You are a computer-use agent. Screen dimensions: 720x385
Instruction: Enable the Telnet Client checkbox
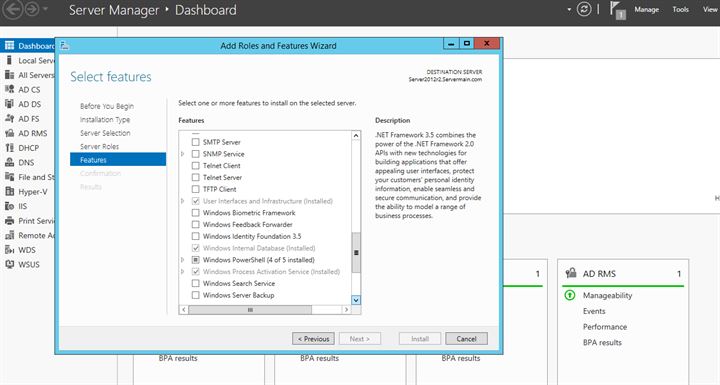[196, 165]
